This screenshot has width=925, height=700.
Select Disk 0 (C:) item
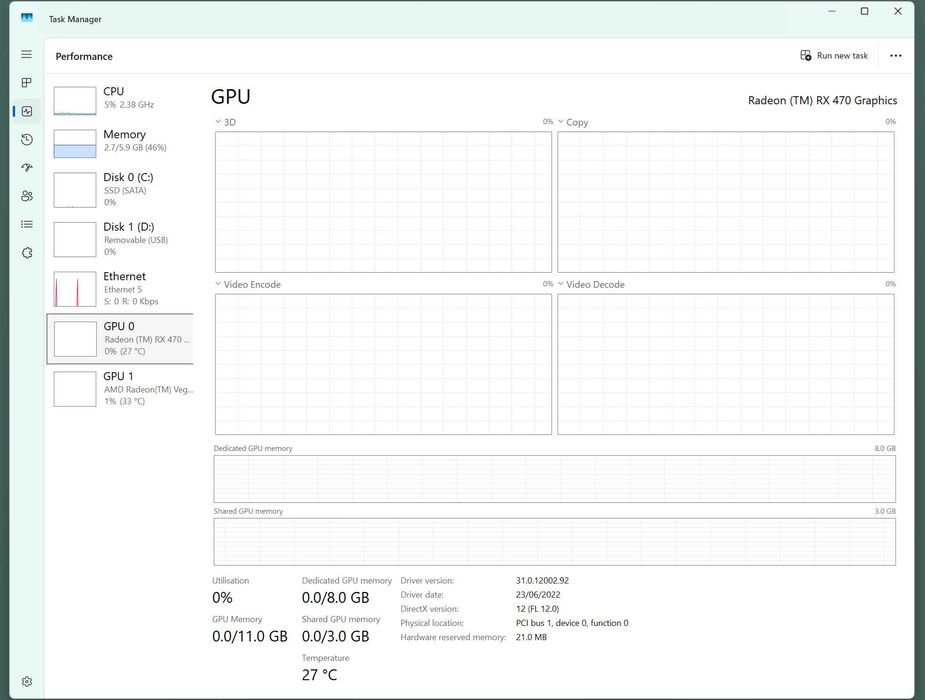[120, 189]
